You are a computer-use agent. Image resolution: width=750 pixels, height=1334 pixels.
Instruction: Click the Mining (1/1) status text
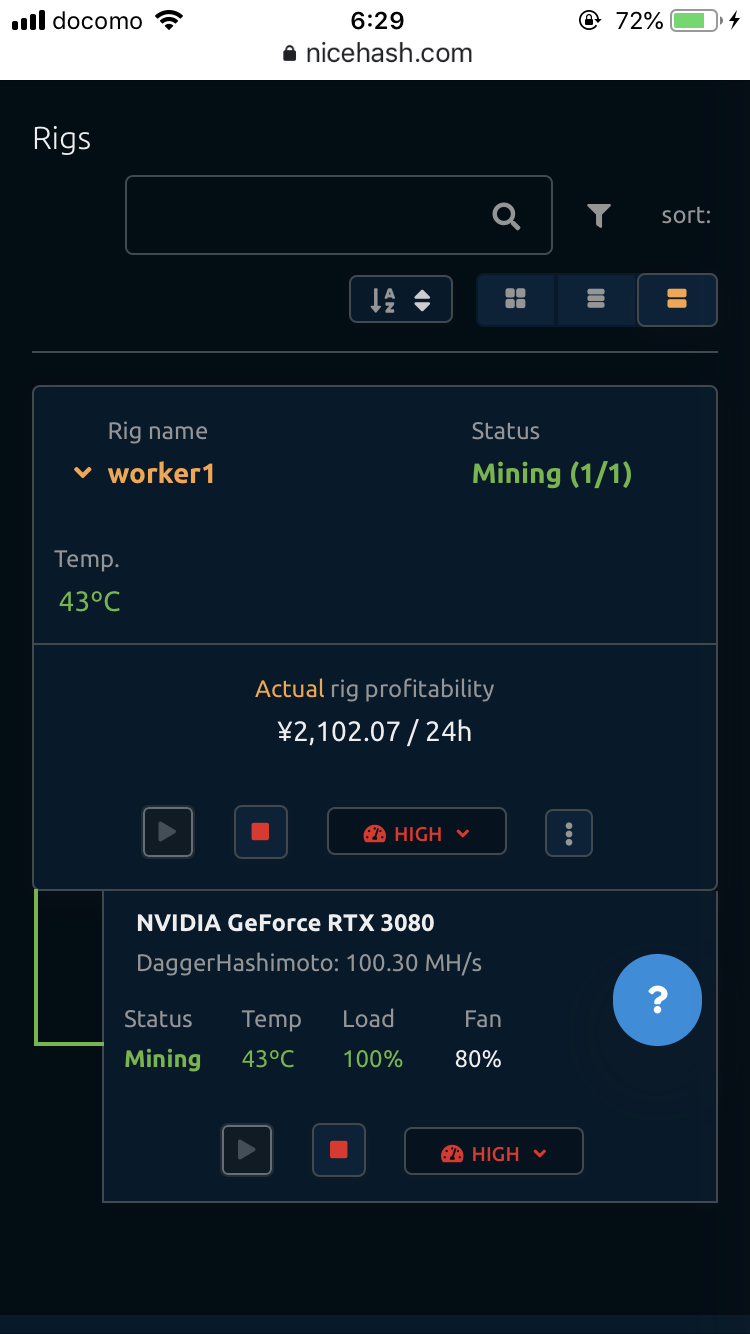point(552,473)
